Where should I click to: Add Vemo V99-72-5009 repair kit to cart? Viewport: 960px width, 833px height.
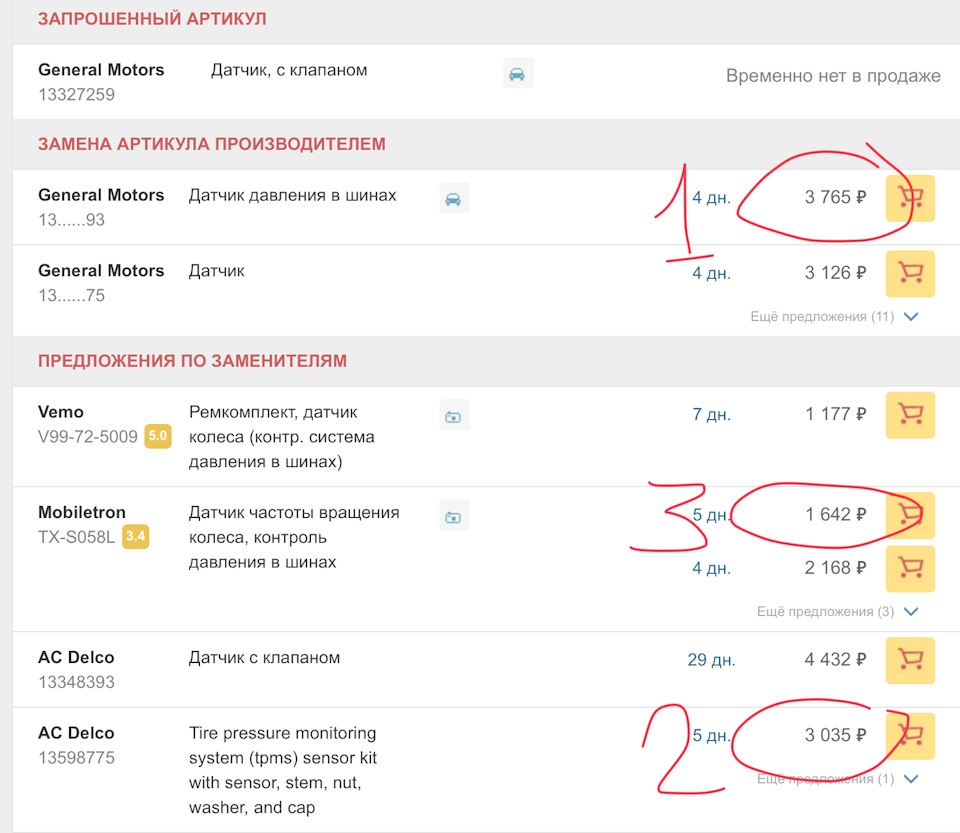(910, 414)
